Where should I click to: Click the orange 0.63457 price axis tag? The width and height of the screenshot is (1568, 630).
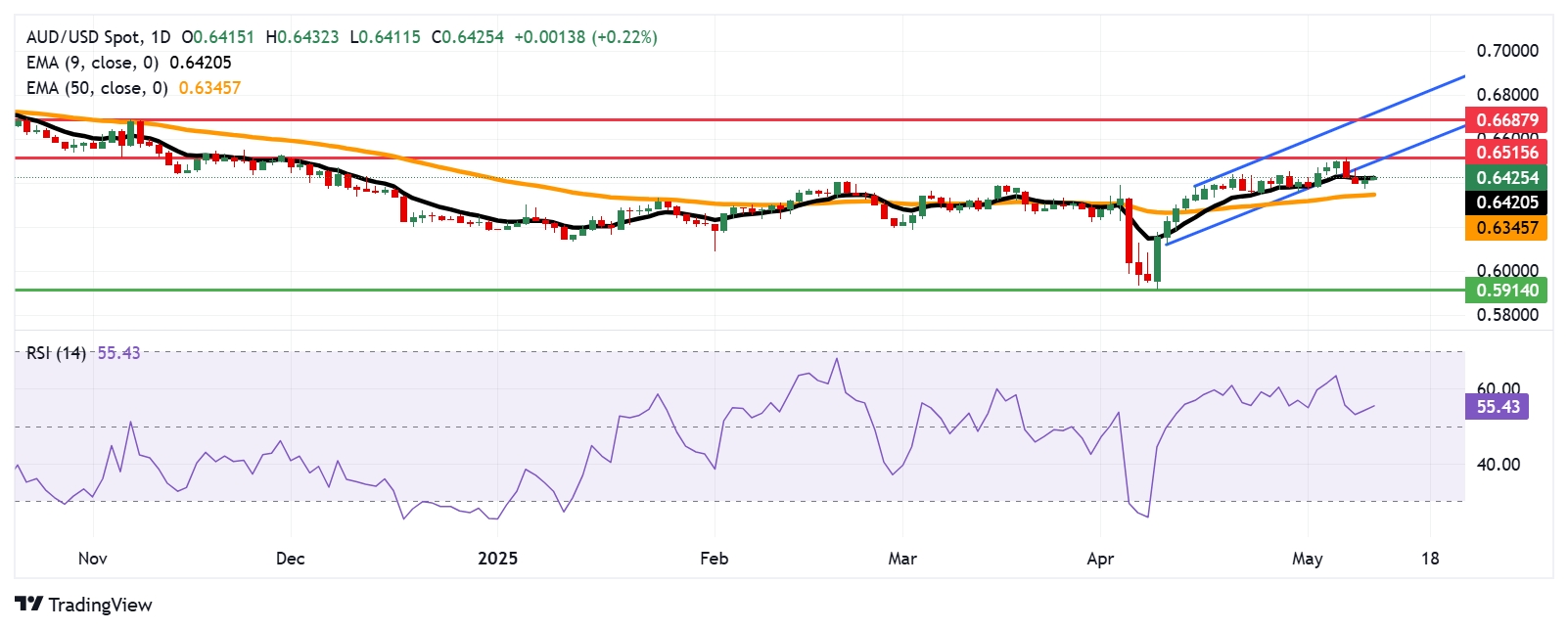[1506, 228]
